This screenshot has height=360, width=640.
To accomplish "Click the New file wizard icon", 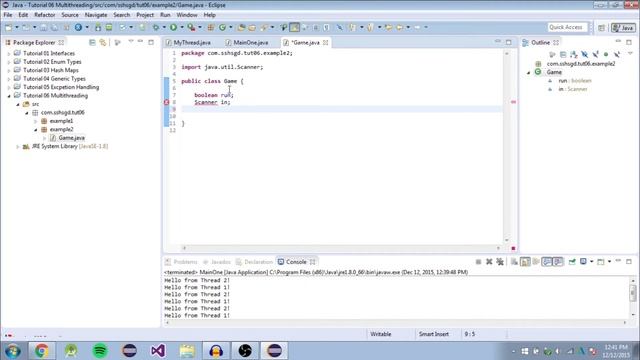I will (x=9, y=27).
